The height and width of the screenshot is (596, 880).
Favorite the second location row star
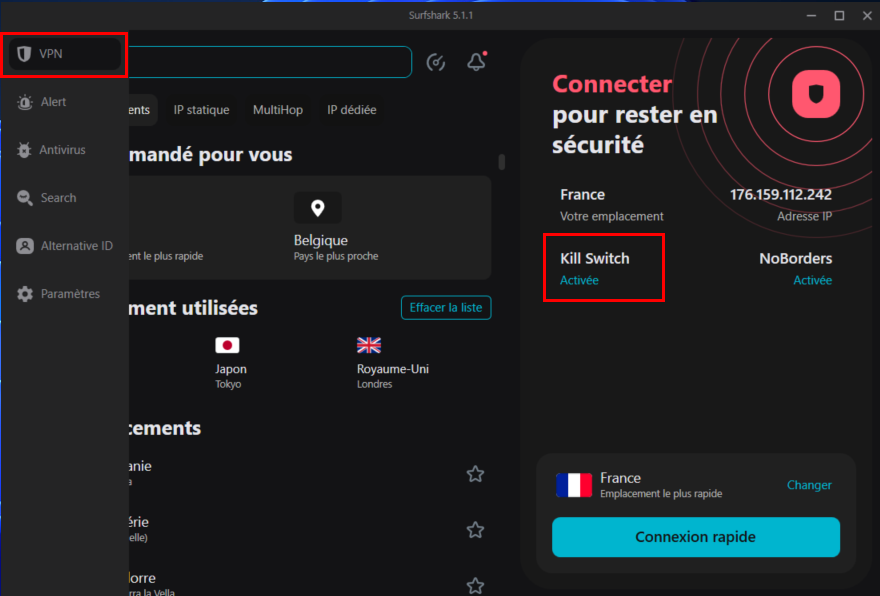(x=475, y=530)
